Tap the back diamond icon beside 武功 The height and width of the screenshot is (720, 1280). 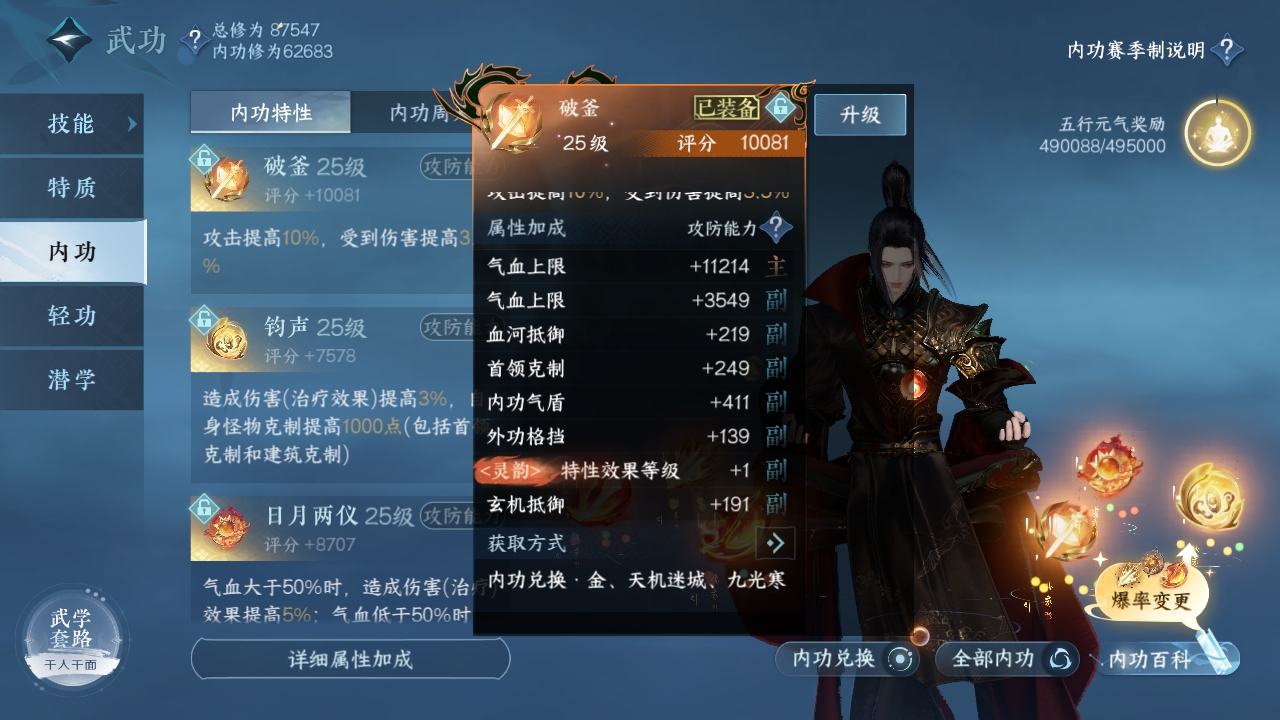coord(68,40)
